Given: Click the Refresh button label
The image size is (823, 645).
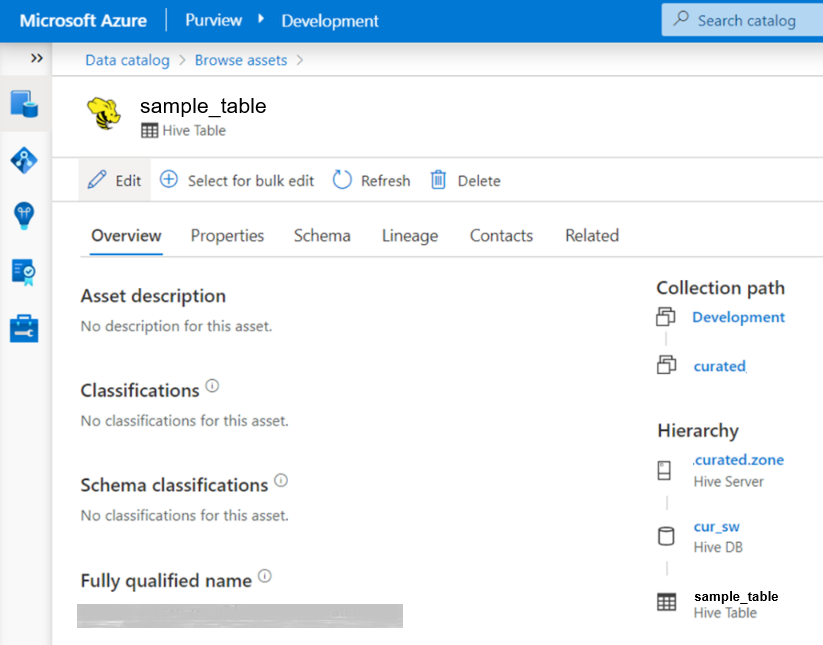Looking at the screenshot, I should pos(386,181).
